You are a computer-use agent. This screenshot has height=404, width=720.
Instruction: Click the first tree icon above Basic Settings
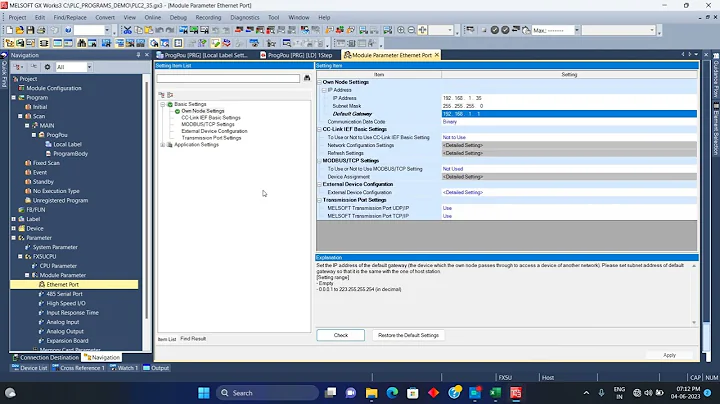[x=162, y=95]
